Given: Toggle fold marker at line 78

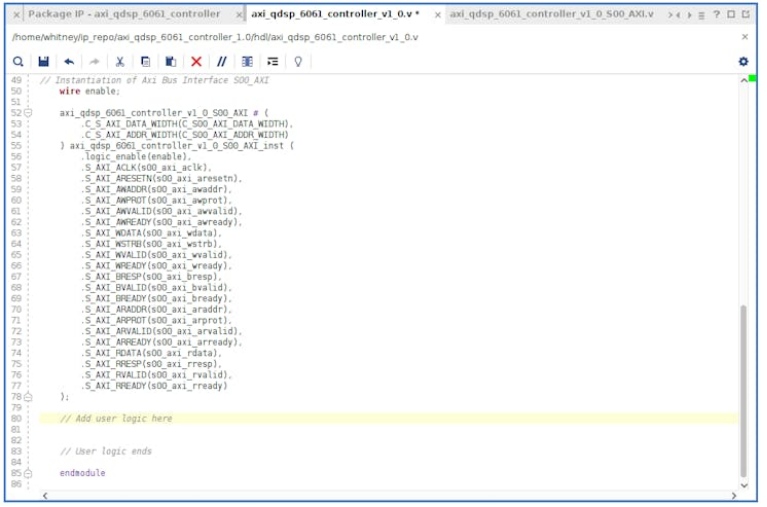Looking at the screenshot, I should click(28, 397).
